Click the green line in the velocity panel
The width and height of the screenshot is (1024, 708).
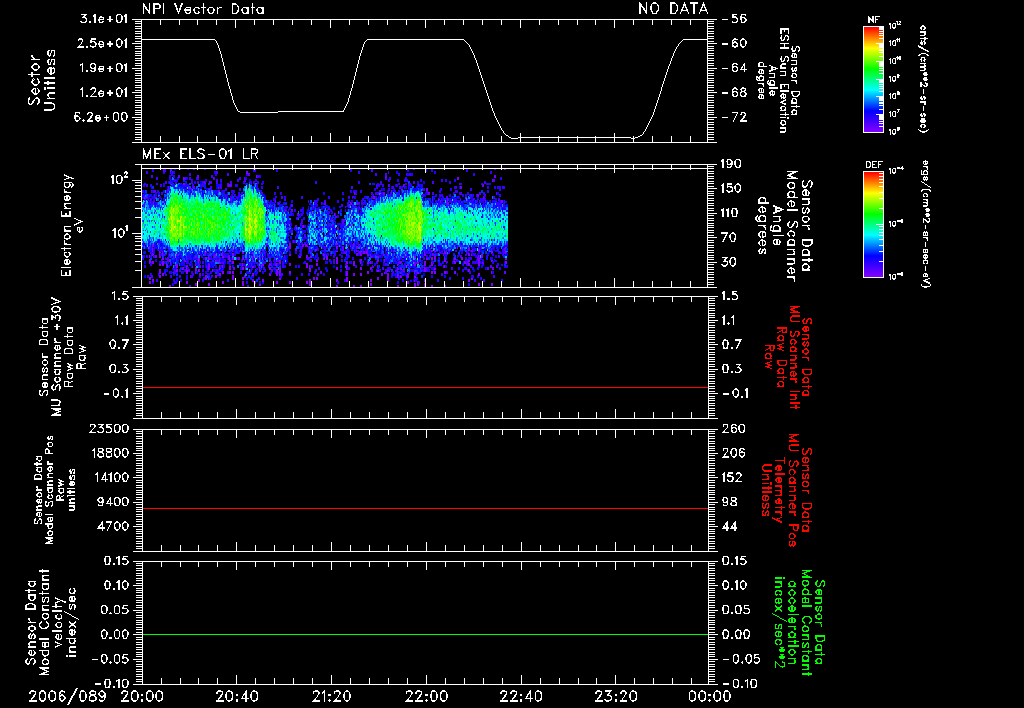[424, 634]
